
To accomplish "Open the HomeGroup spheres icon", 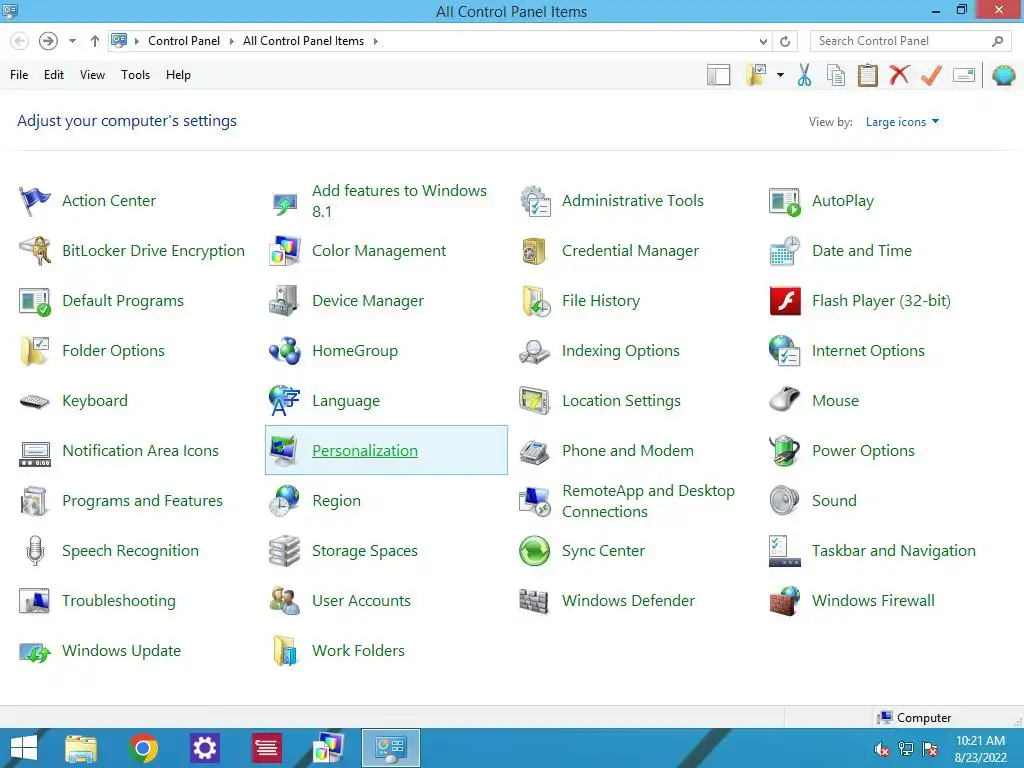I will tap(285, 351).
